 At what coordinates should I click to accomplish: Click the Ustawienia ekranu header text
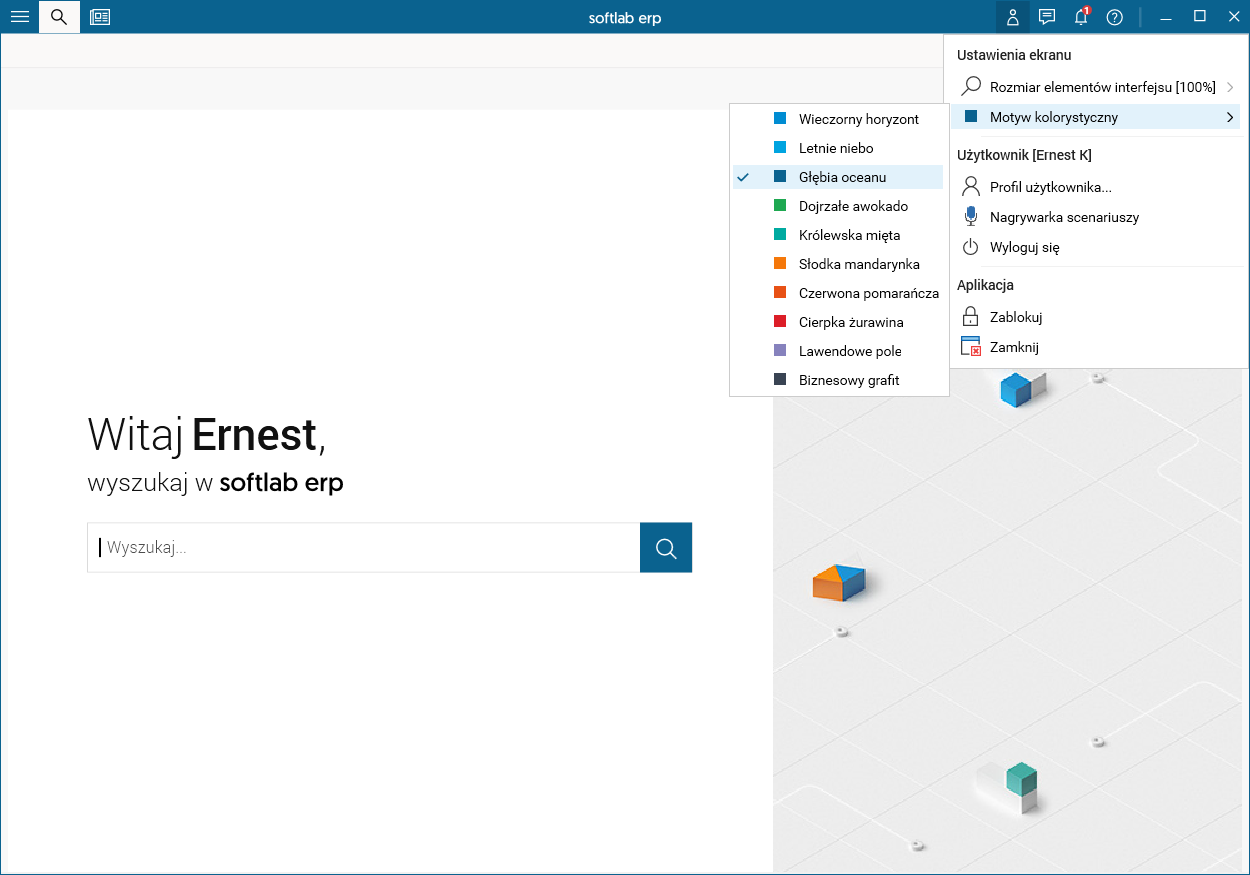pyautogui.click(x=1014, y=55)
